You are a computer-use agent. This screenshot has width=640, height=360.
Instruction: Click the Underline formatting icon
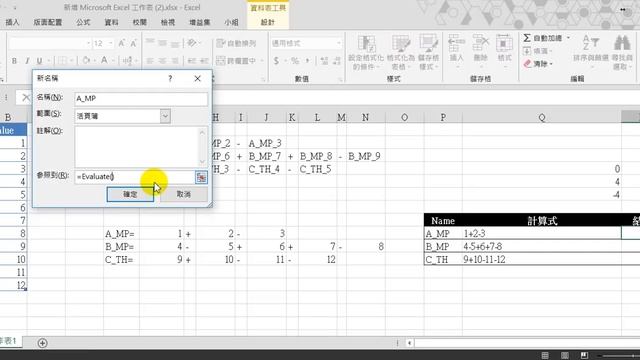(40, 61)
